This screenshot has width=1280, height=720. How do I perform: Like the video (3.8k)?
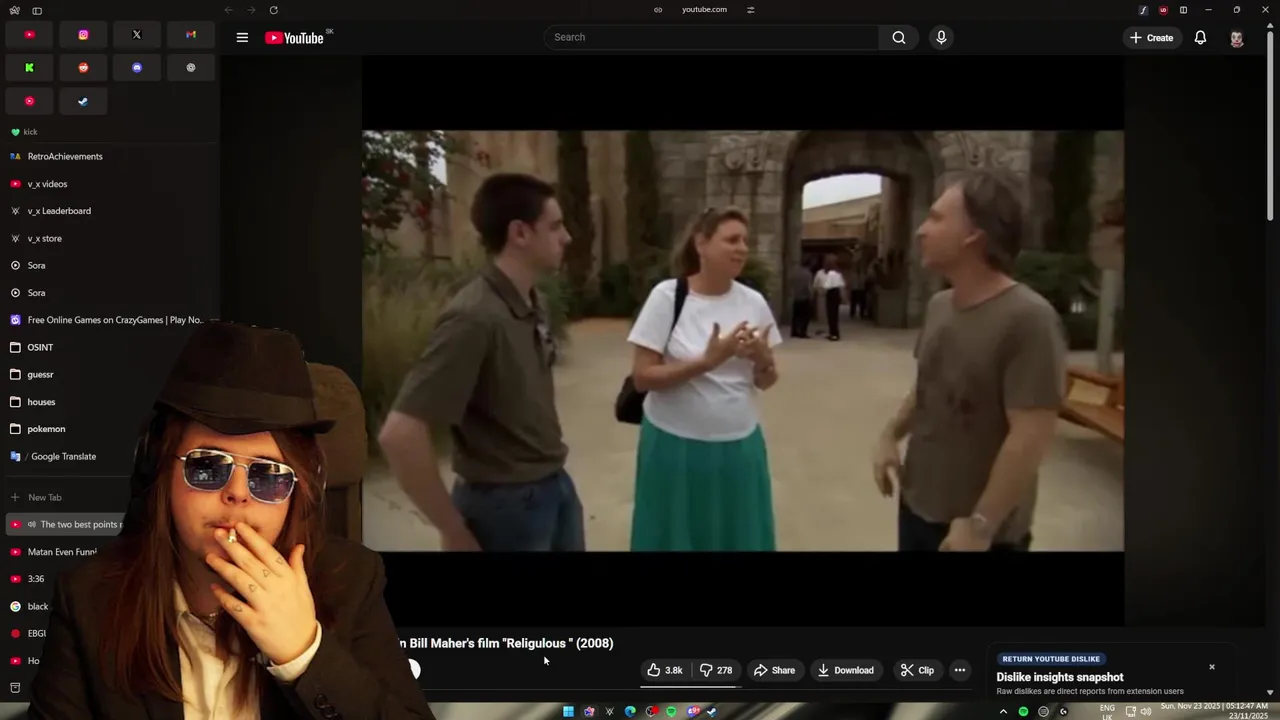point(666,670)
